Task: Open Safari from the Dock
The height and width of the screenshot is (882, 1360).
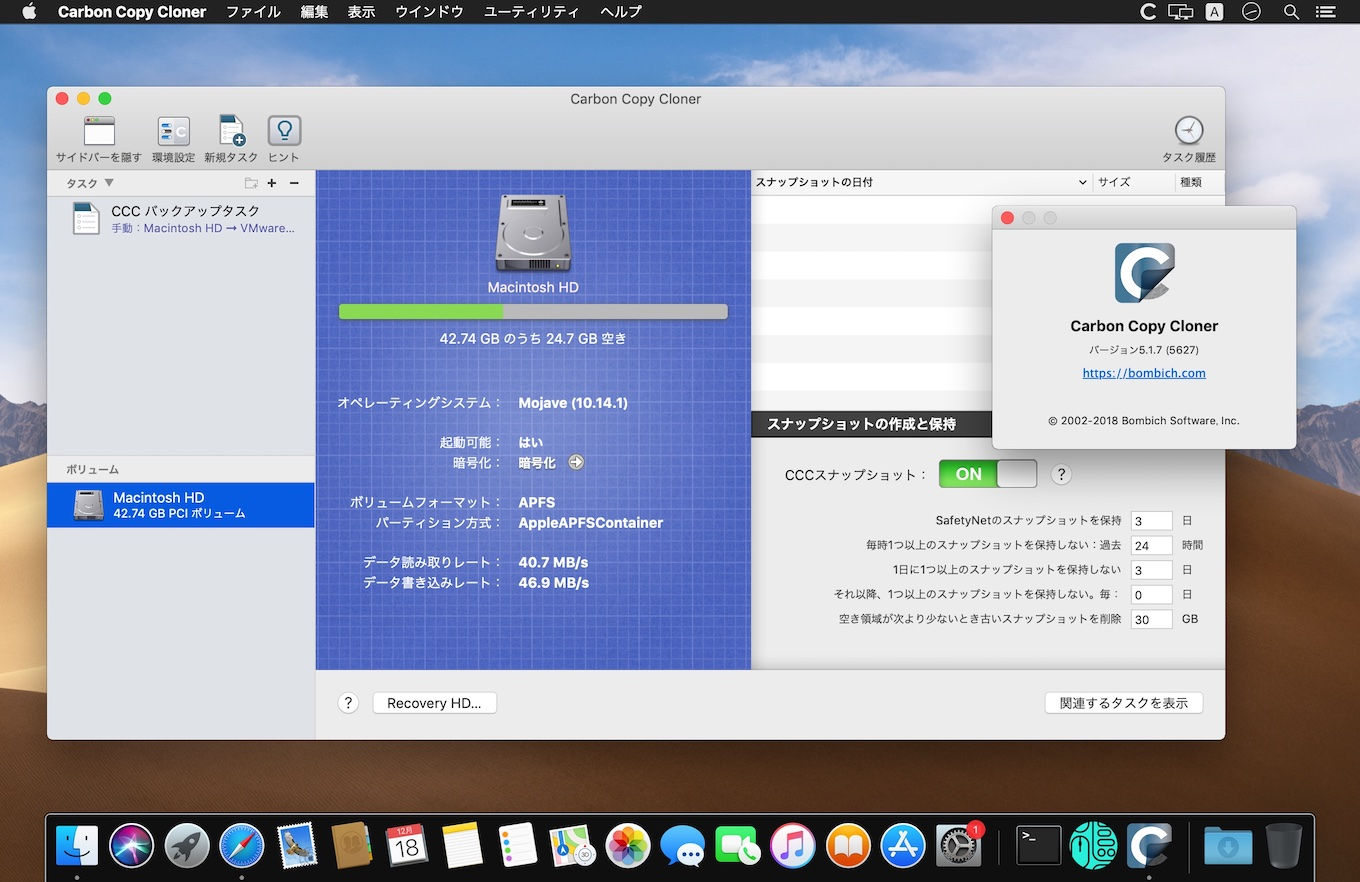Action: coord(242,845)
